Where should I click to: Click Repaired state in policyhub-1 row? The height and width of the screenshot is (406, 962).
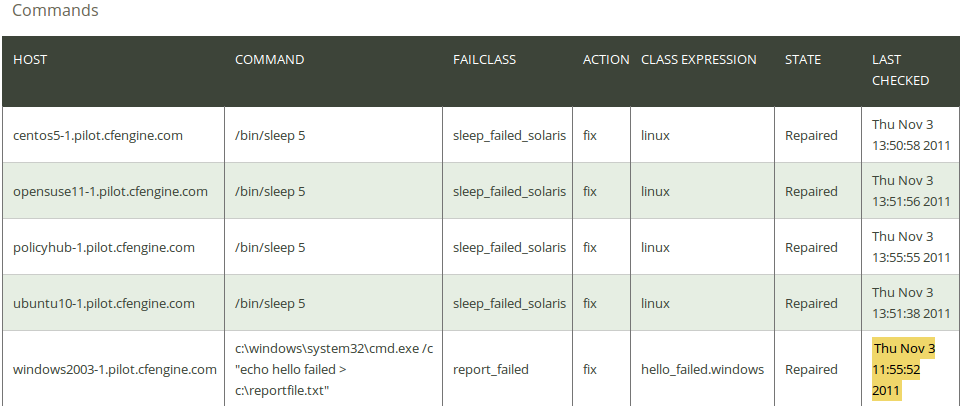[x=811, y=247]
